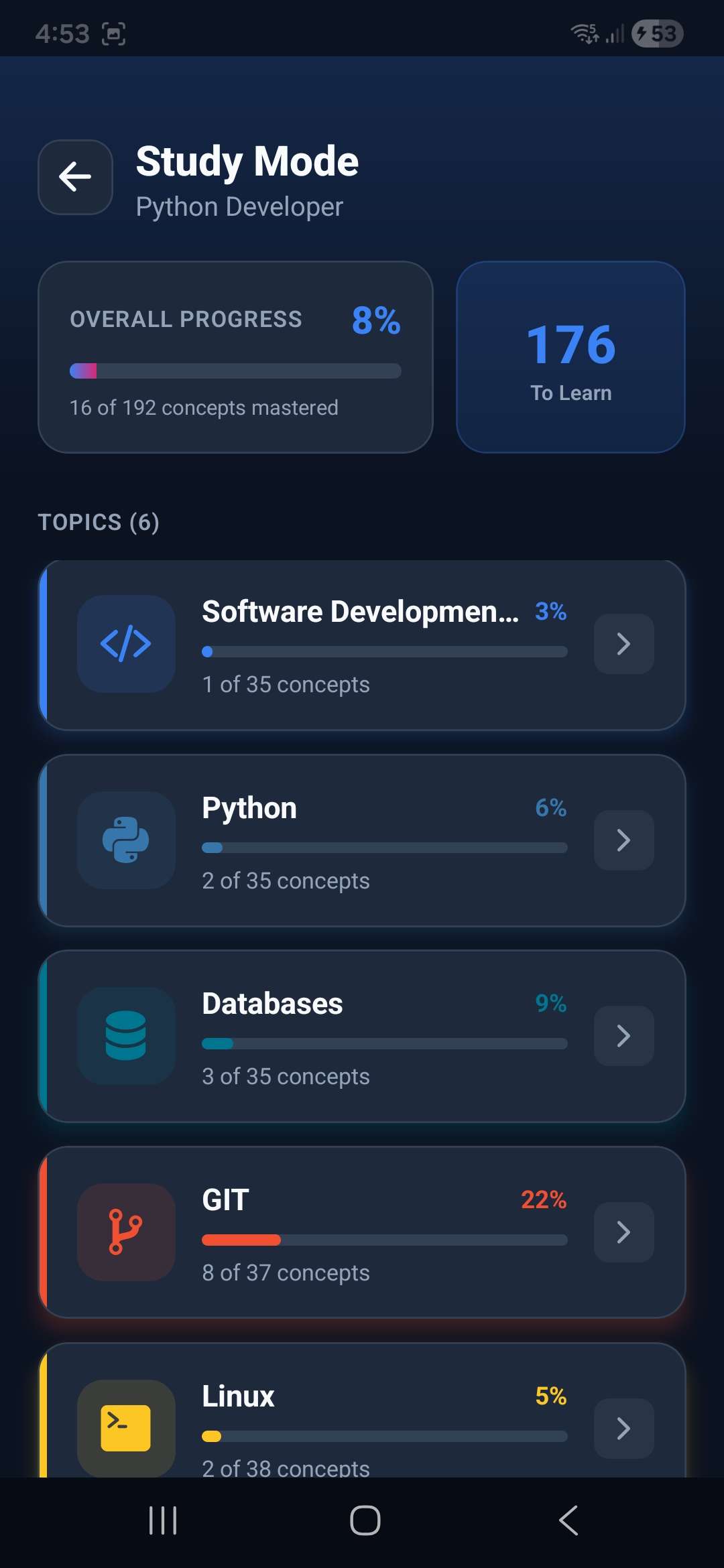
Task: Tap the Recents navigation button
Action: (x=163, y=1521)
